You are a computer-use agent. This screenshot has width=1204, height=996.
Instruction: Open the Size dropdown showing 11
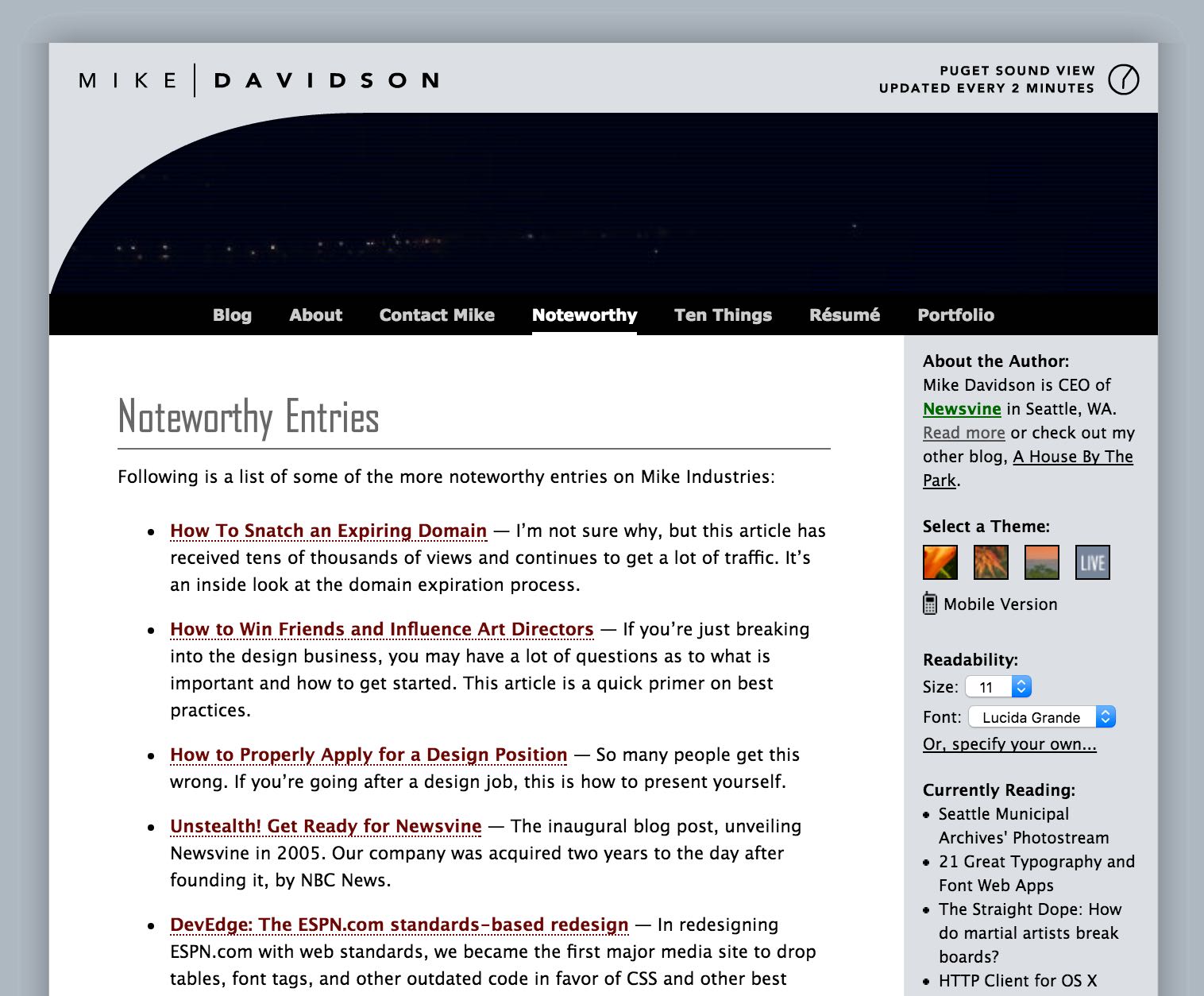pyautogui.click(x=998, y=687)
